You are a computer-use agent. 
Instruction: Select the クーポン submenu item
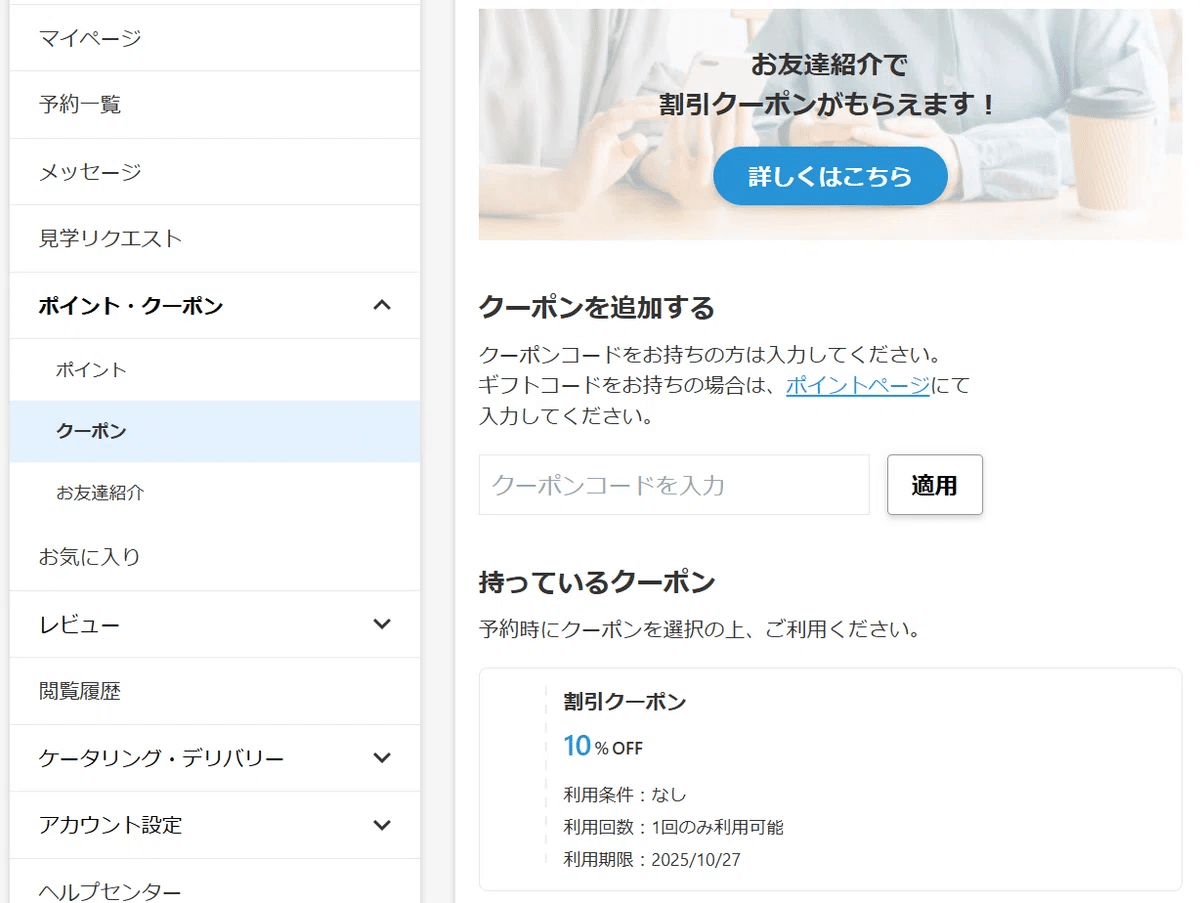coord(92,431)
